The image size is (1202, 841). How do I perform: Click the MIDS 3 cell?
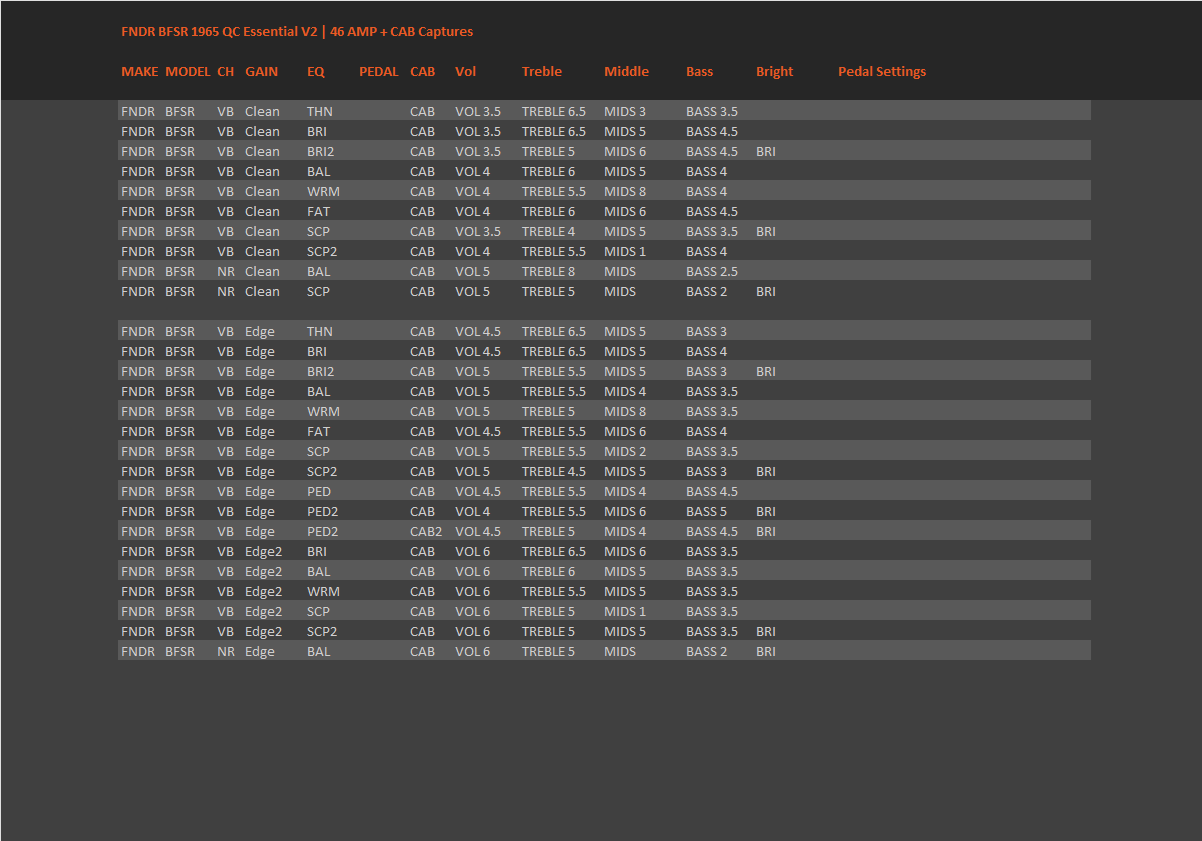624,112
